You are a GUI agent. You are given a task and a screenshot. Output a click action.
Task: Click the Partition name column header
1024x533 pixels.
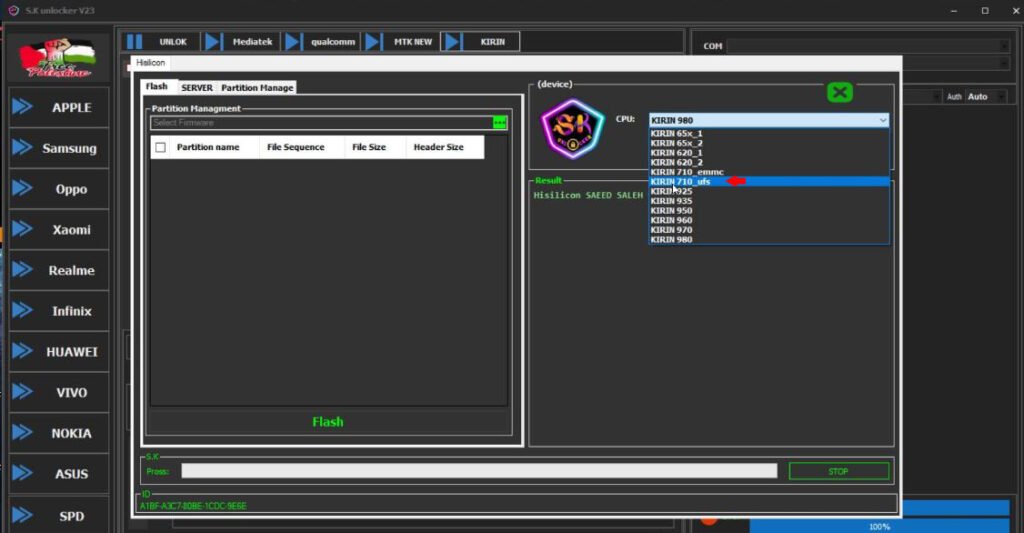coord(208,147)
